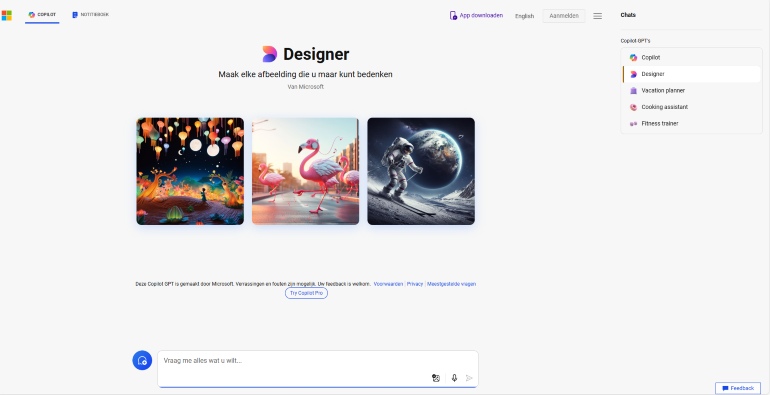Start a new topic with the blue chat icon
Viewport: 770px width, 395px height.
tap(142, 360)
